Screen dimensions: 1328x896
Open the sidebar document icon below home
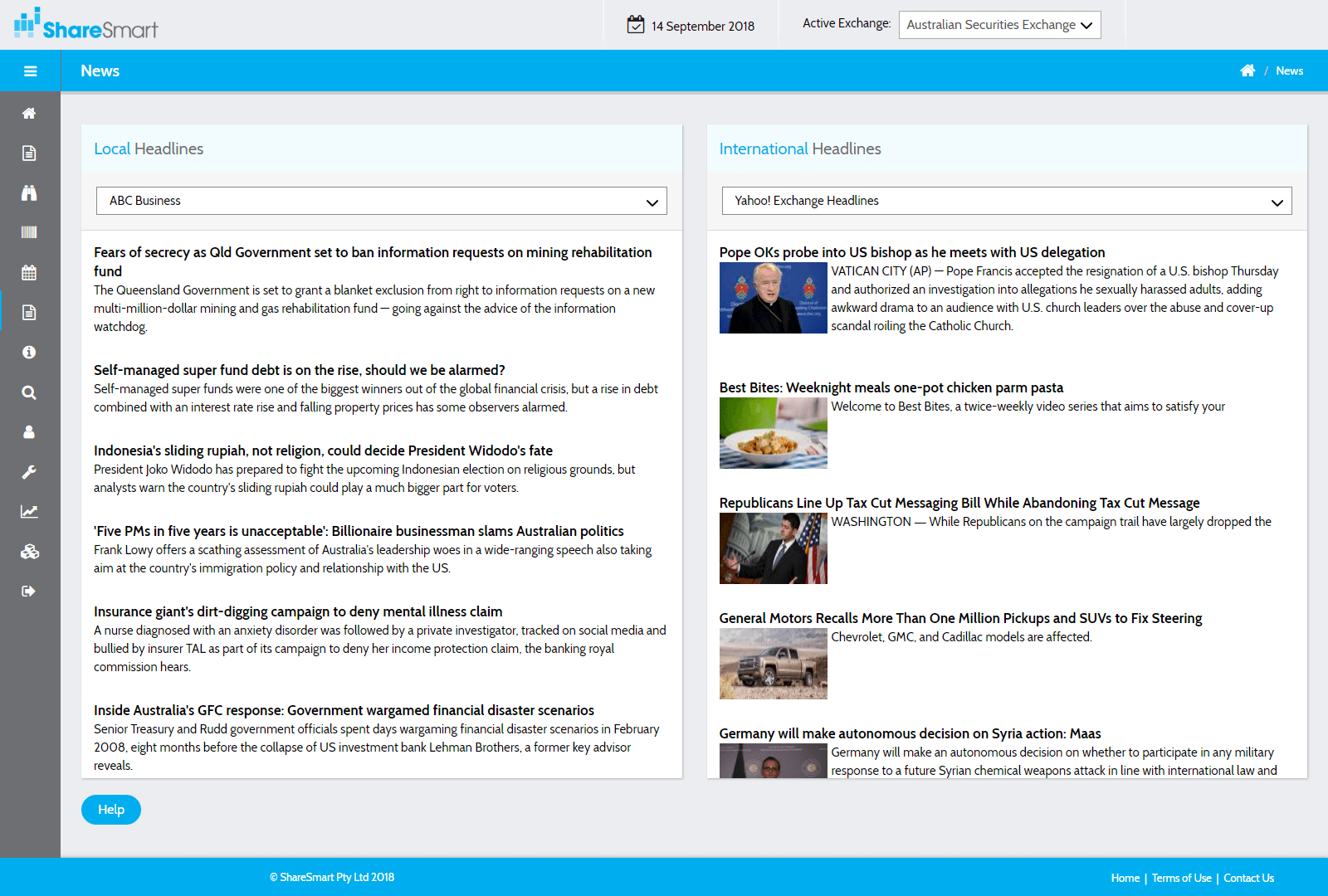click(29, 153)
